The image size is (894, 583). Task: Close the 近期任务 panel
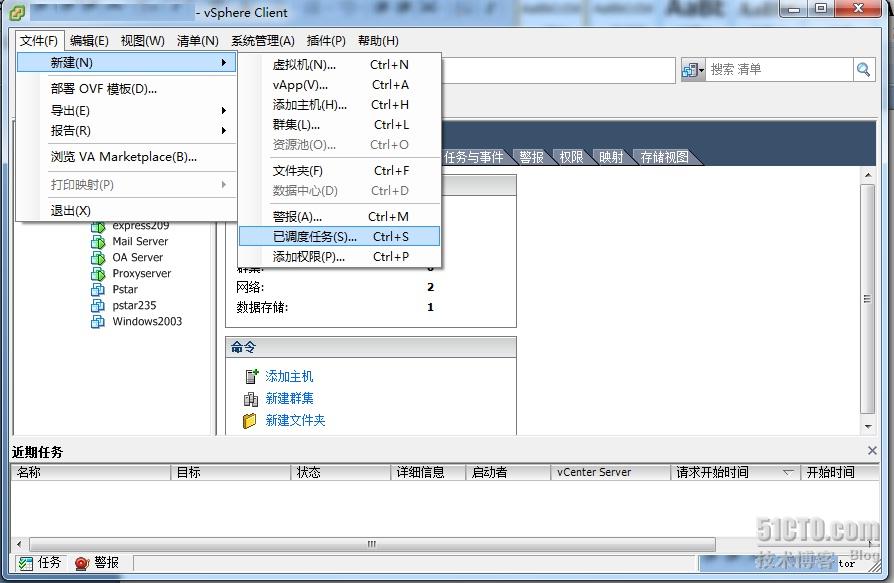point(872,451)
